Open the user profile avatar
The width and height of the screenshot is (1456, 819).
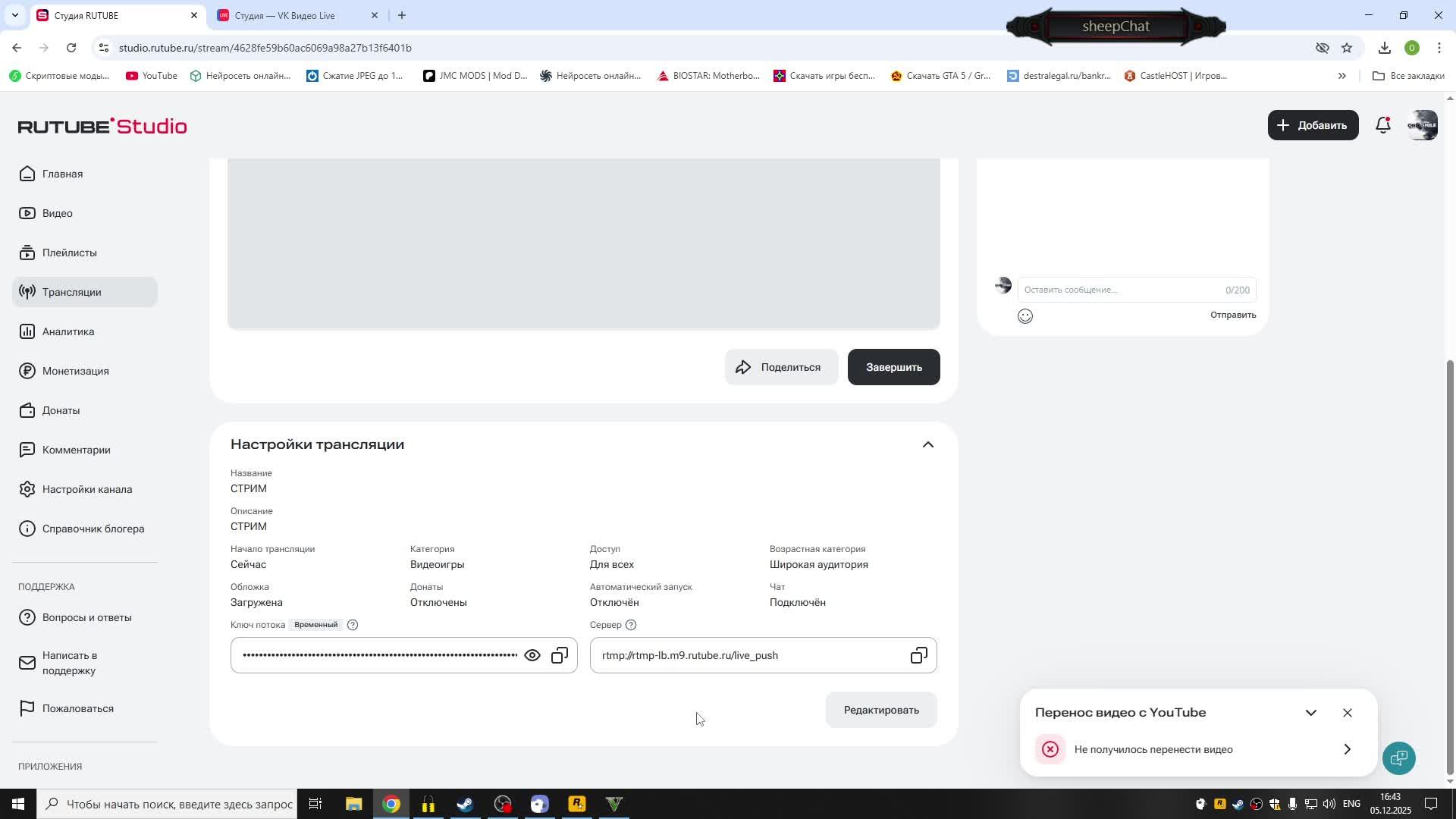coord(1422,126)
